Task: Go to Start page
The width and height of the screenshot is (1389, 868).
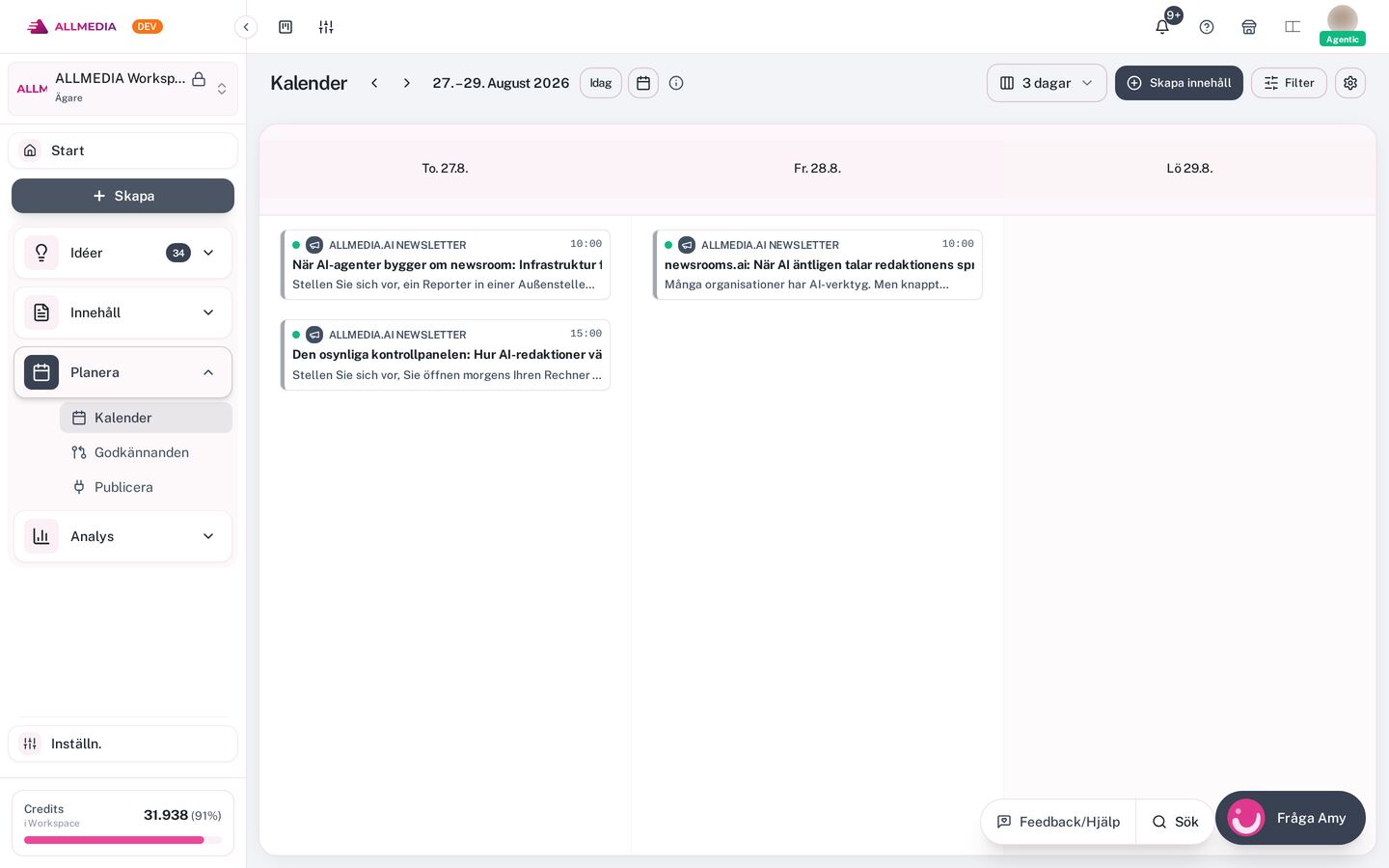Action: point(123,150)
